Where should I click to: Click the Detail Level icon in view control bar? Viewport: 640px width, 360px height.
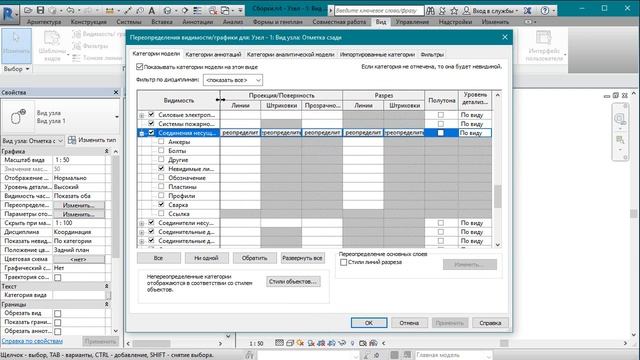[279, 343]
